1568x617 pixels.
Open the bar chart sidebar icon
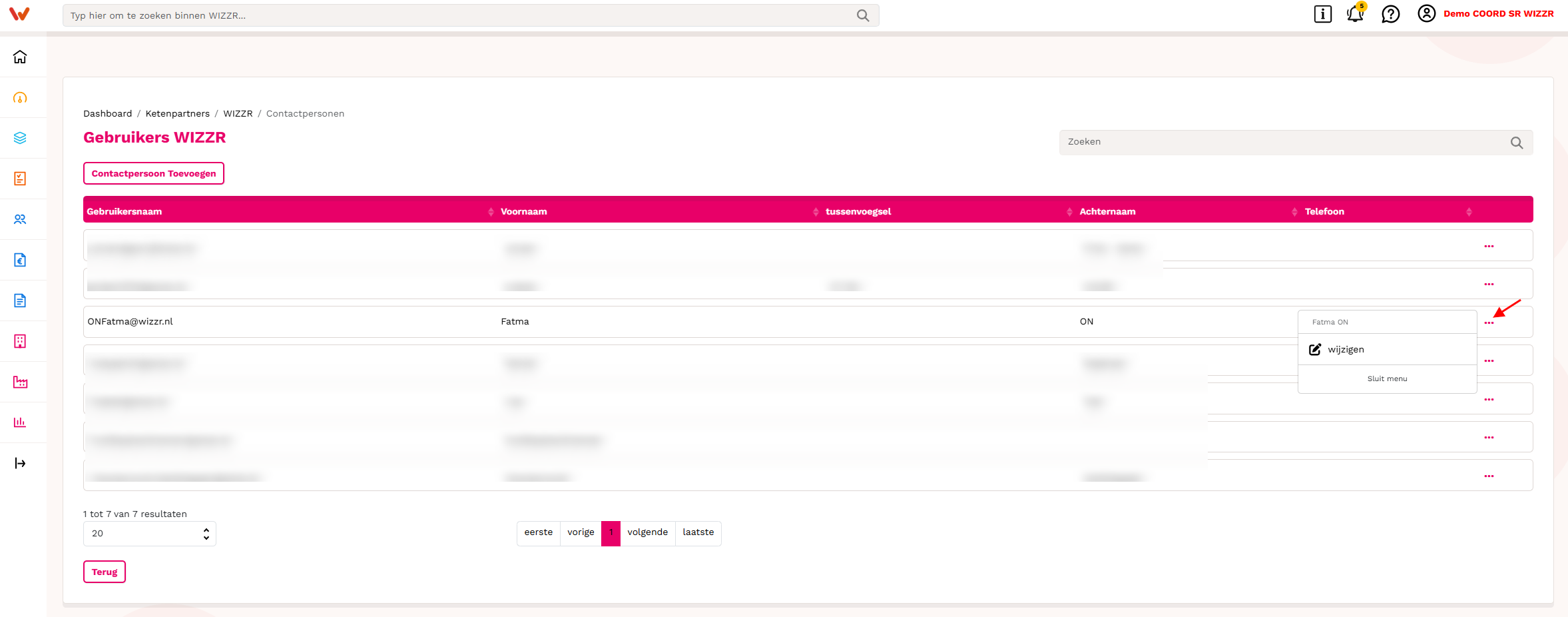coord(20,422)
